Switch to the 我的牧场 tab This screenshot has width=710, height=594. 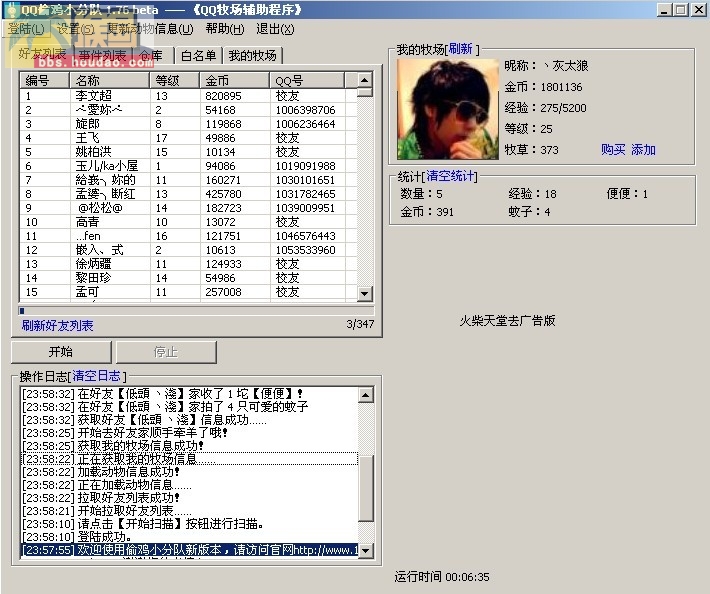252,56
